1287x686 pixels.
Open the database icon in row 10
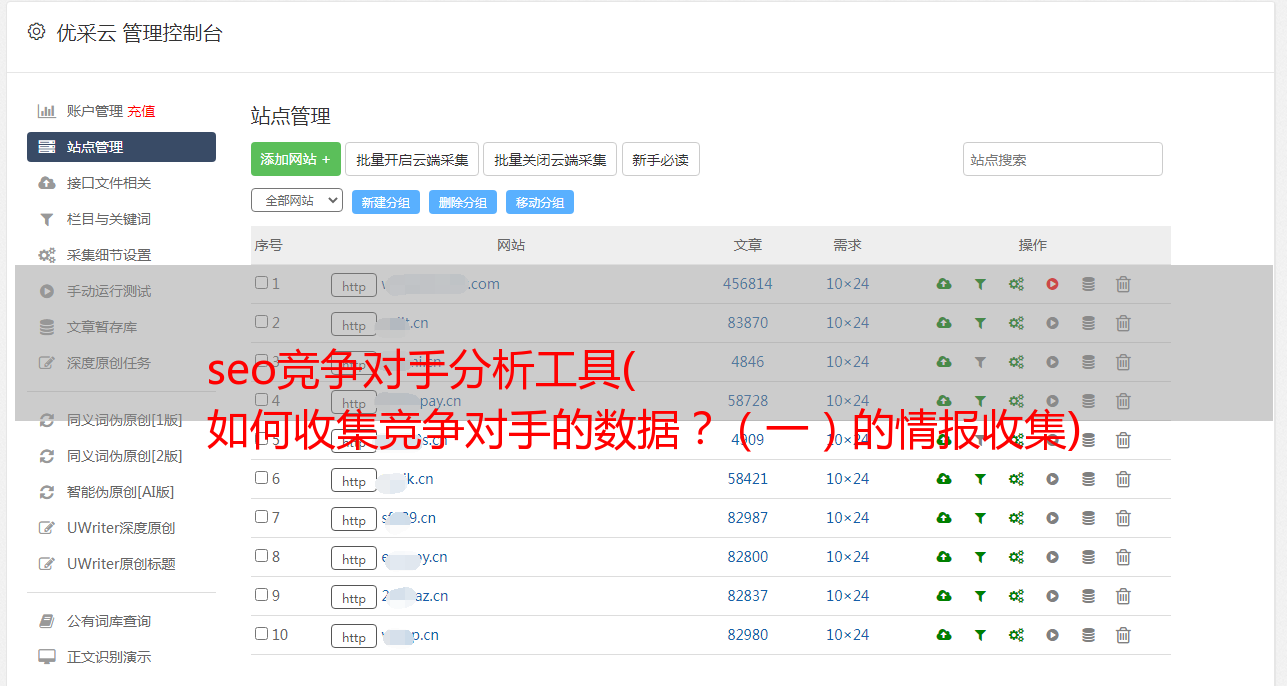[x=1088, y=635]
